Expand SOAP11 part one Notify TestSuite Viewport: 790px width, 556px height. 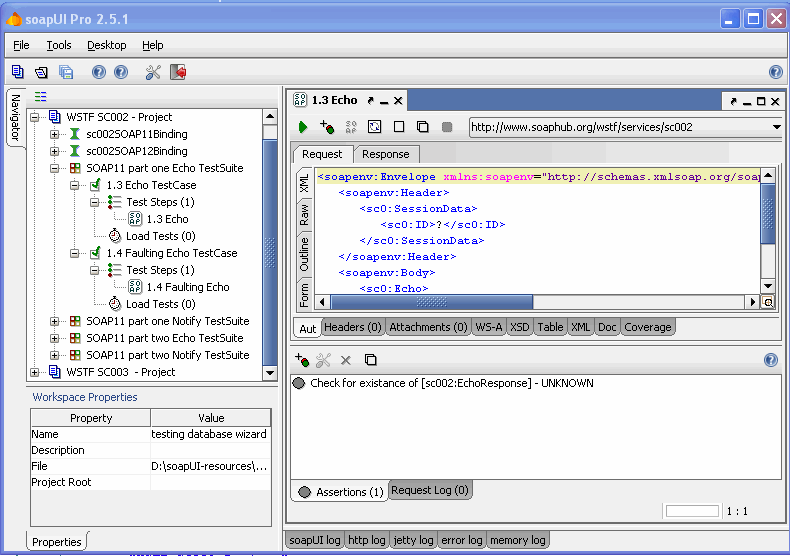click(x=54, y=321)
